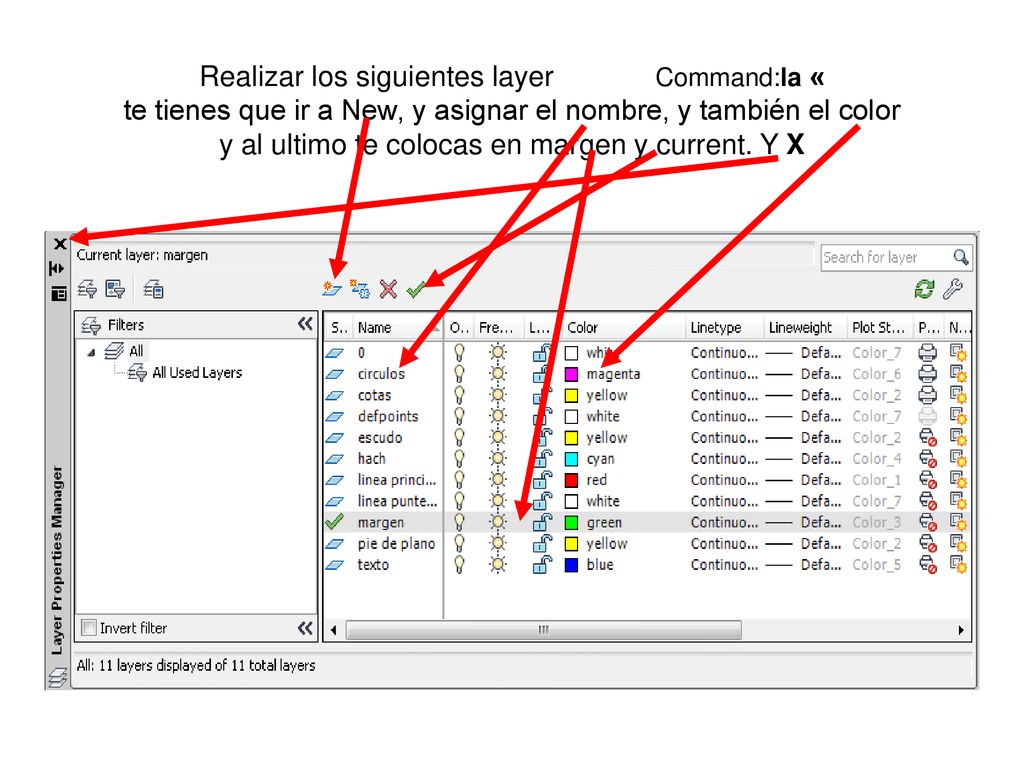Change red swatch of linea principal
Screen dimensions: 1024x768
(x=571, y=480)
